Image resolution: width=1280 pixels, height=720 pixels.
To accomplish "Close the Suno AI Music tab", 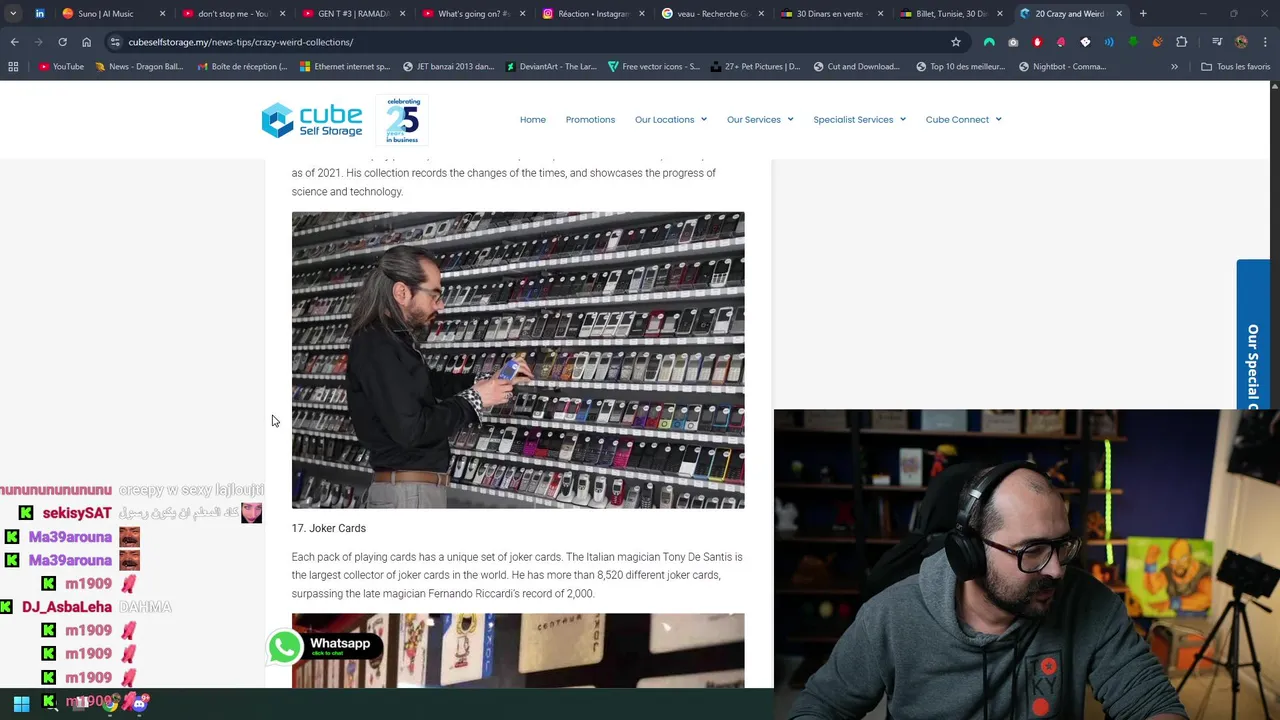I will click(162, 14).
